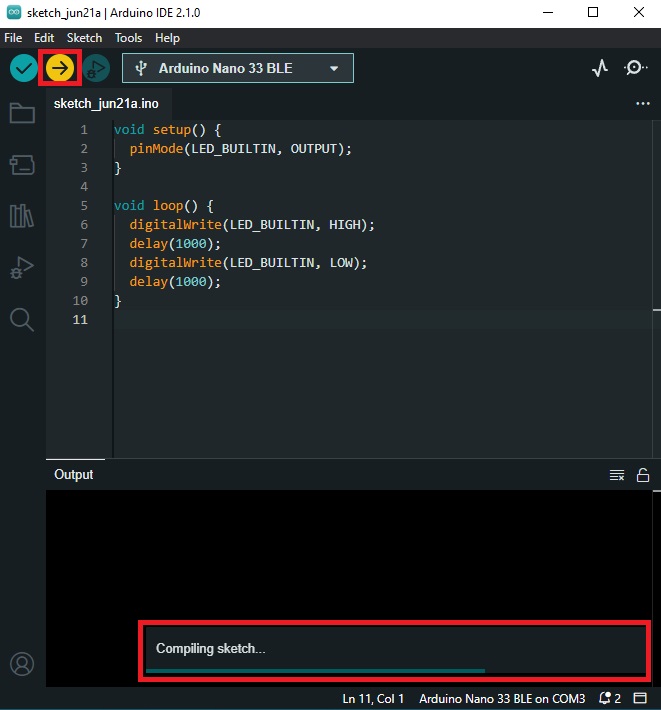Open the Boards Manager sidebar
This screenshot has width=661, height=710.
(x=22, y=164)
